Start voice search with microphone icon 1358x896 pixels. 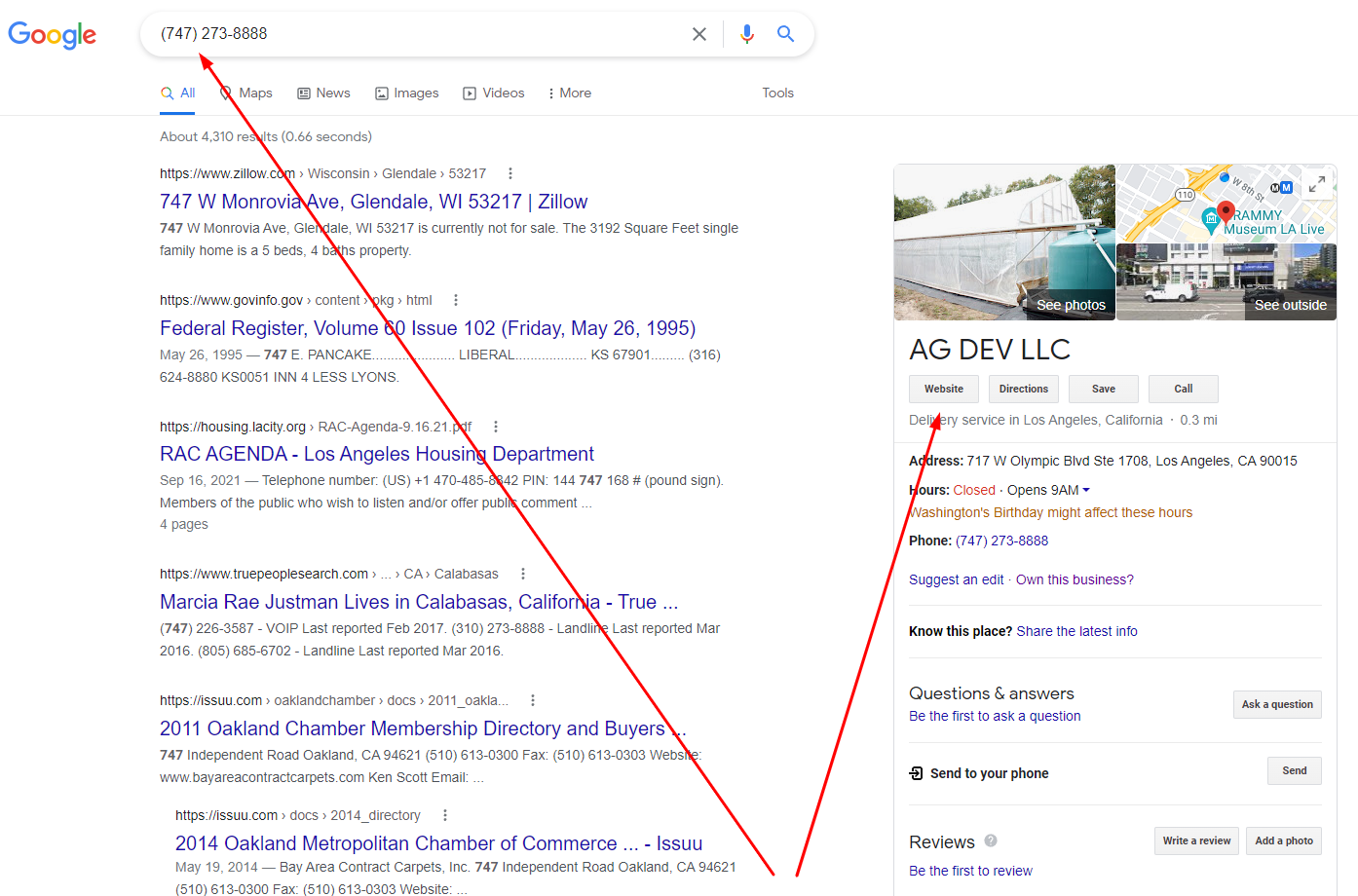[746, 34]
